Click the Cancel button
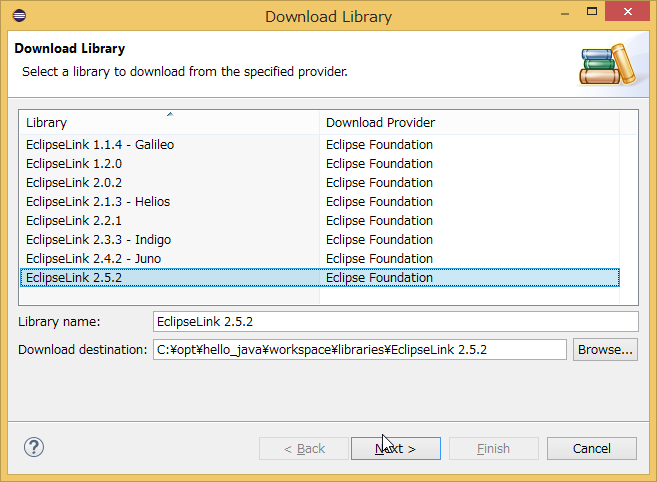The width and height of the screenshot is (657, 482). tap(592, 448)
